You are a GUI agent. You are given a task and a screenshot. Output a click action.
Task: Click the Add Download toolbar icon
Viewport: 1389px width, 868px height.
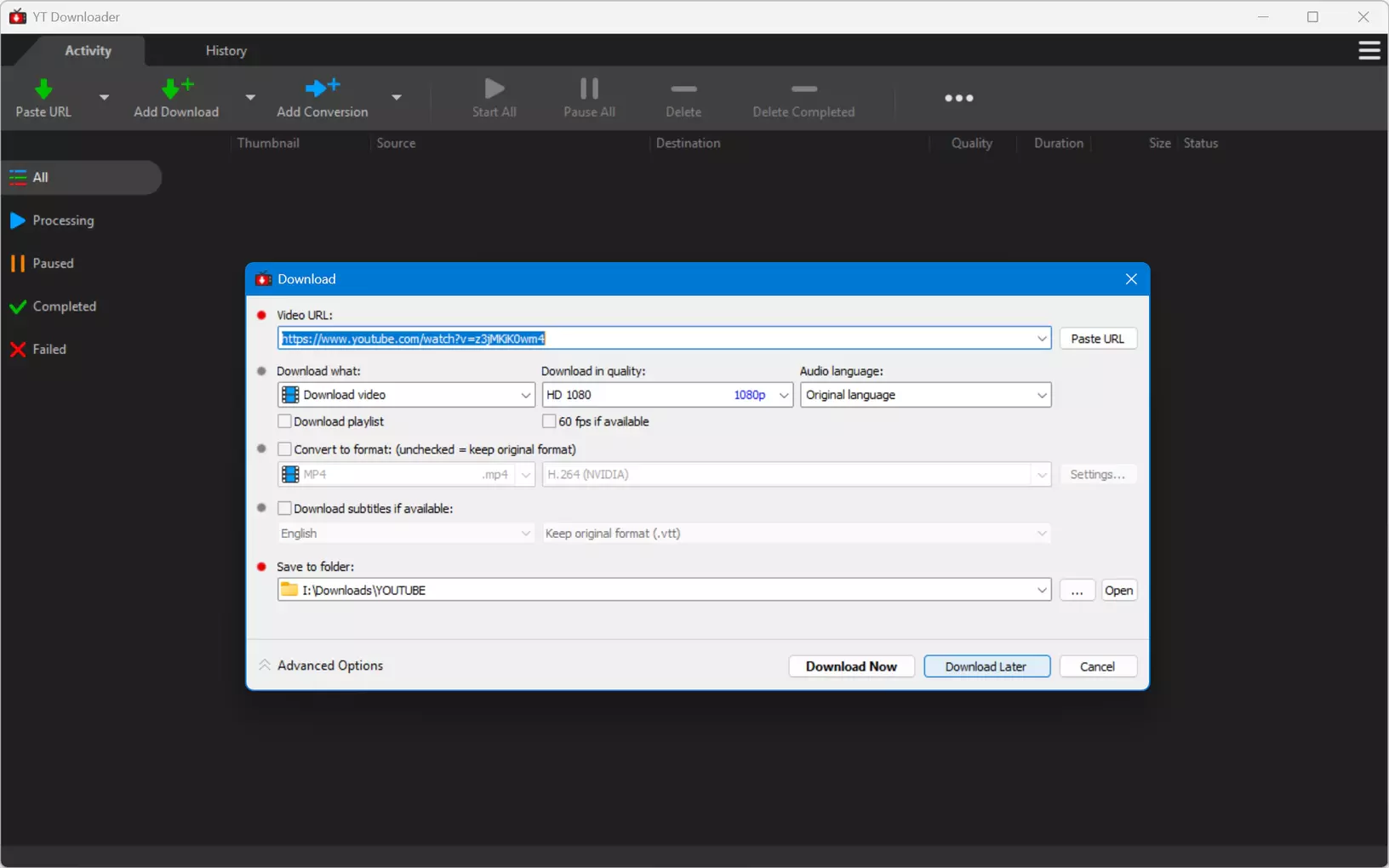[x=177, y=88]
